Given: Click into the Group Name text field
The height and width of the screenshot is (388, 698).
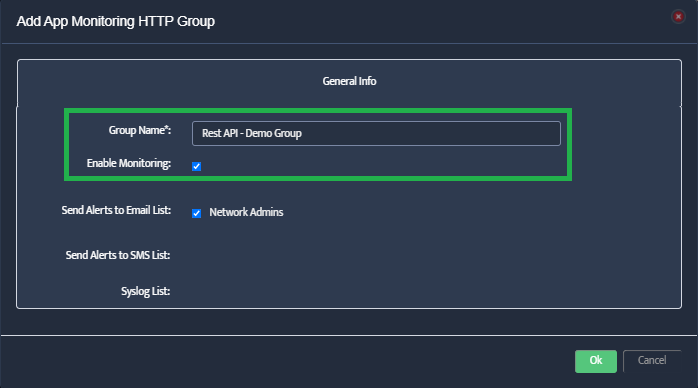Looking at the screenshot, I should point(376,133).
